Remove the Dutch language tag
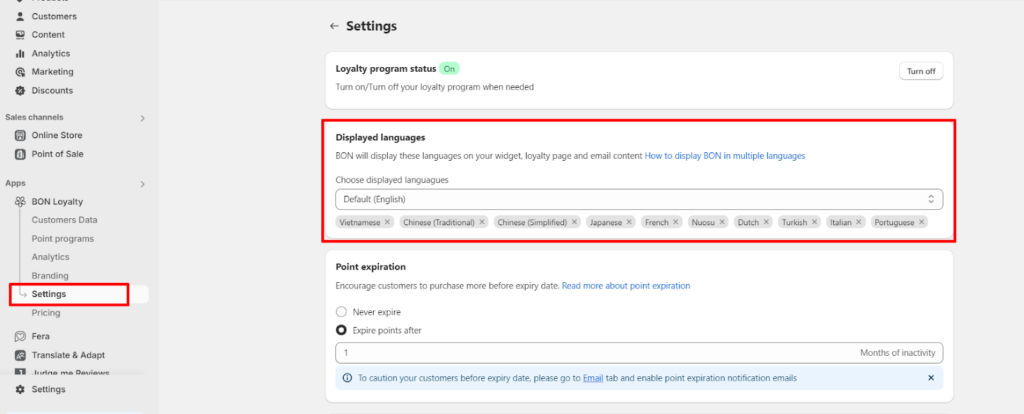The image size is (1024, 414). tap(767, 222)
